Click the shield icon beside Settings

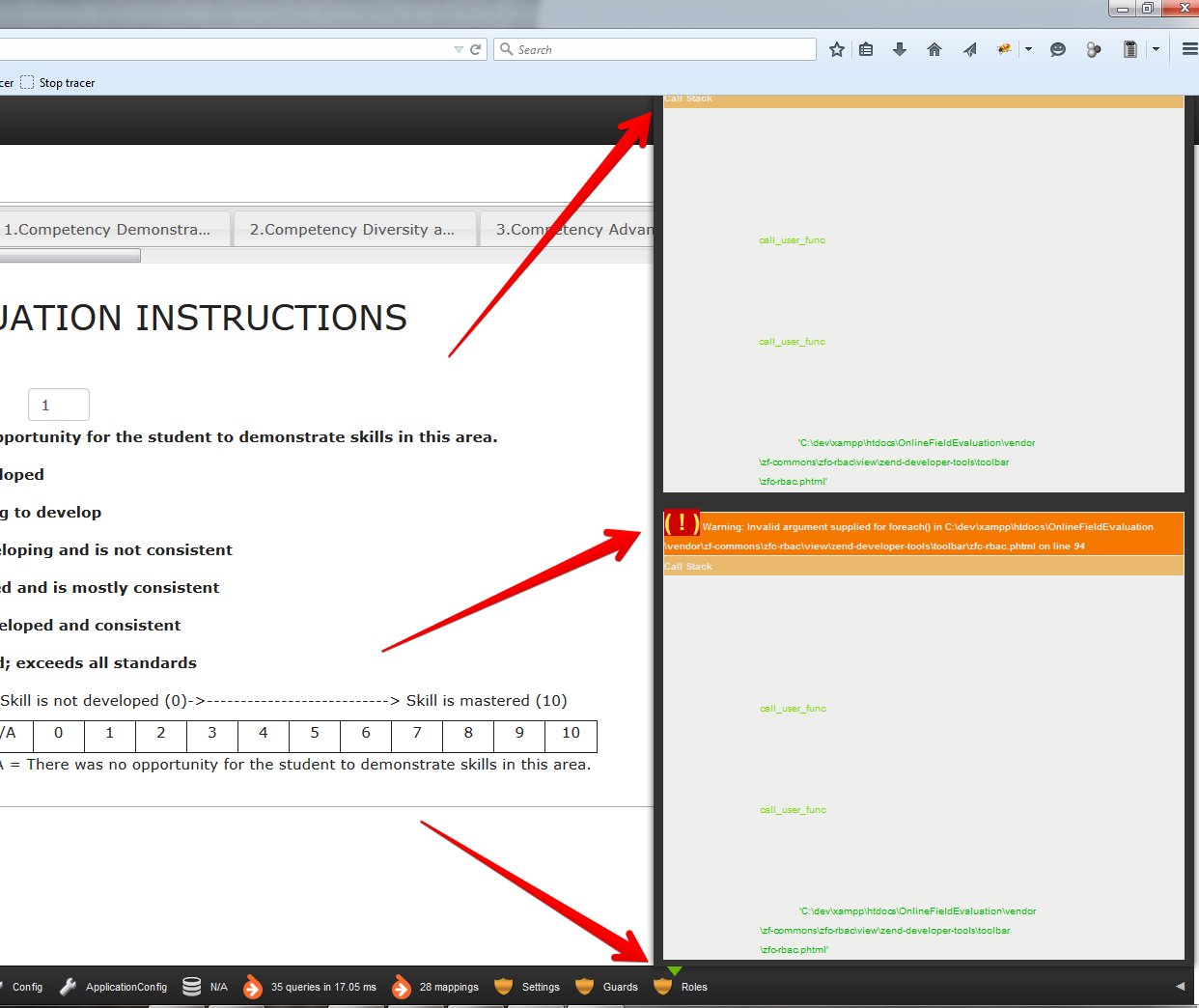coord(503,986)
